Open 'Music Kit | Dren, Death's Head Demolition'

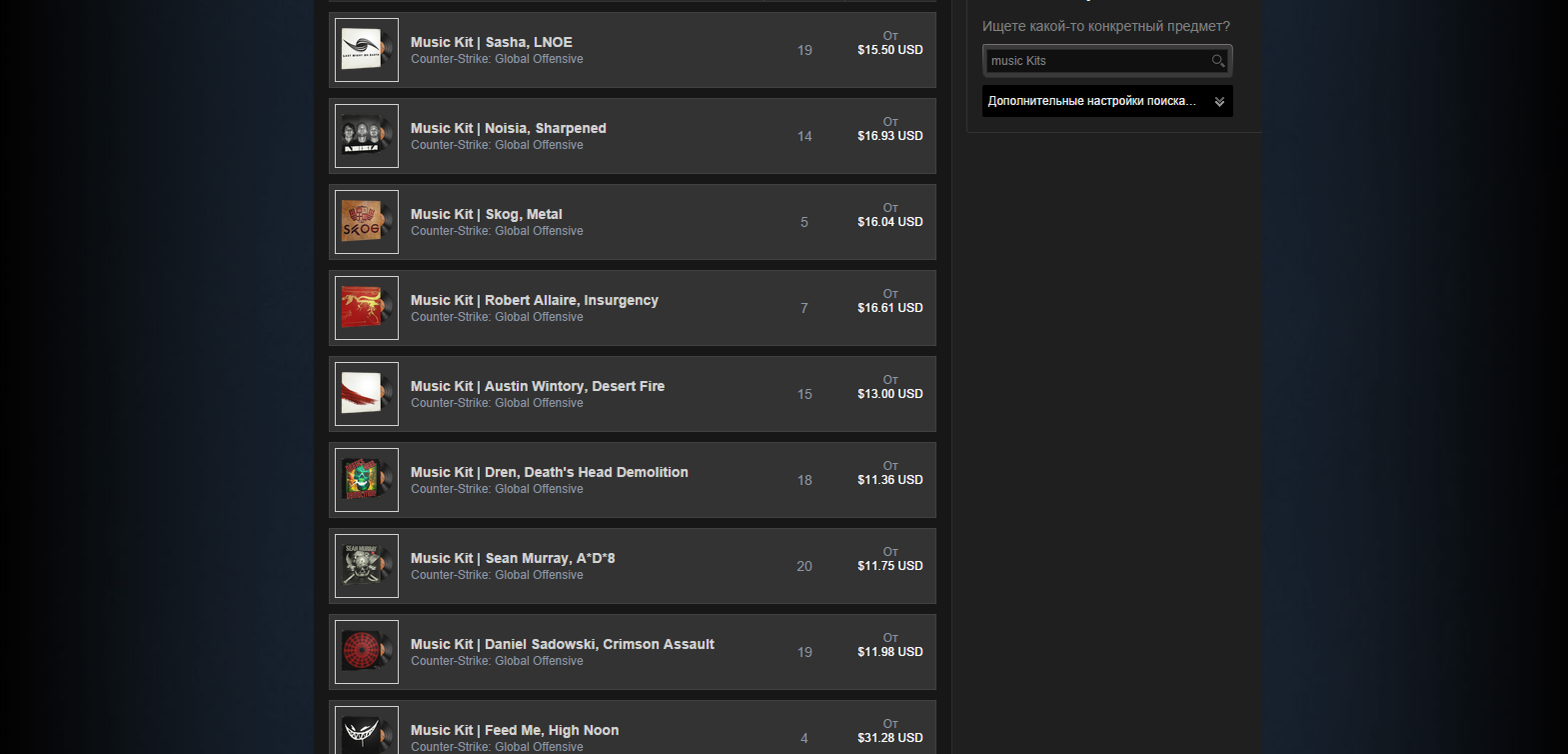coord(550,472)
